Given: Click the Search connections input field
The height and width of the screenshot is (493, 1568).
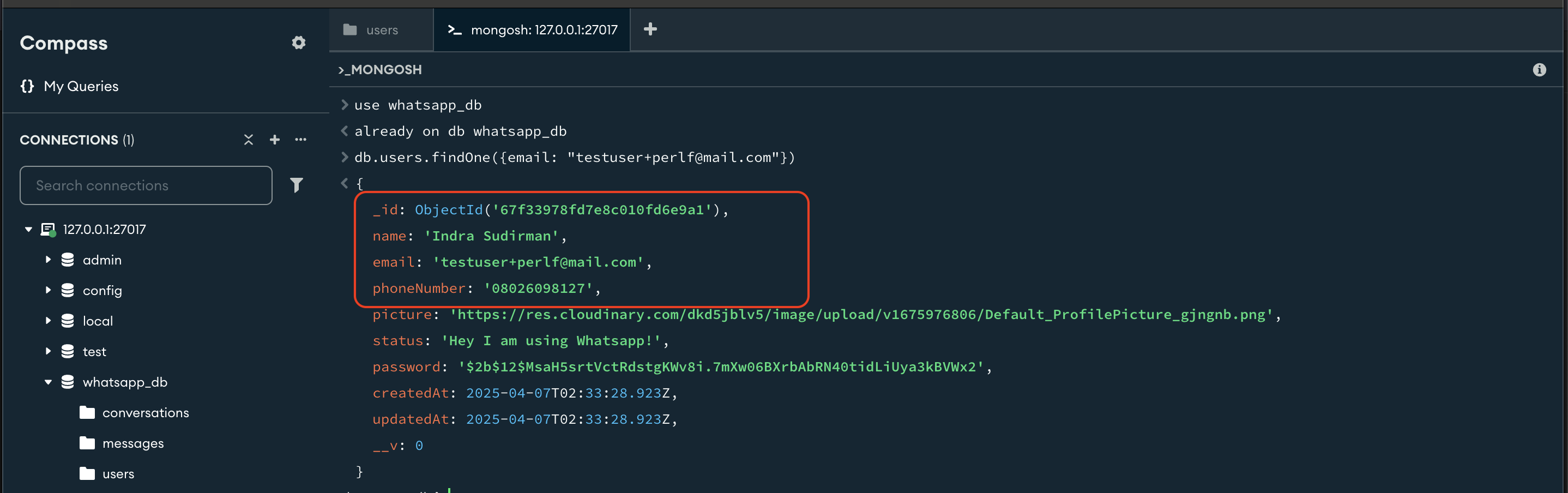Looking at the screenshot, I should [x=146, y=185].
